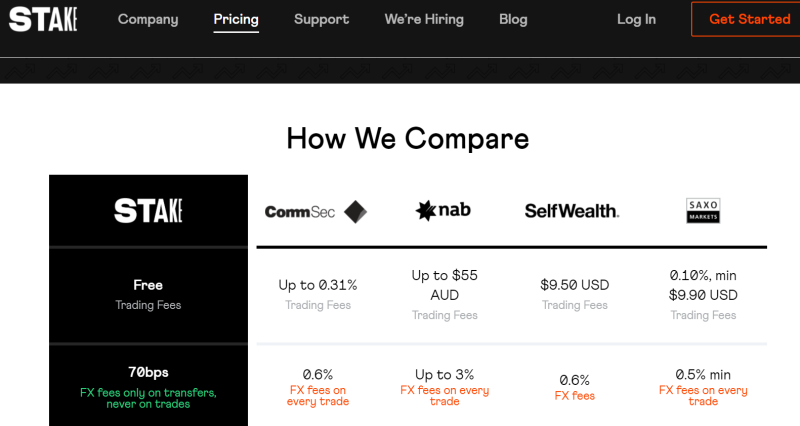This screenshot has width=800, height=426.
Task: Click the How We Compare heading
Action: coord(408,139)
